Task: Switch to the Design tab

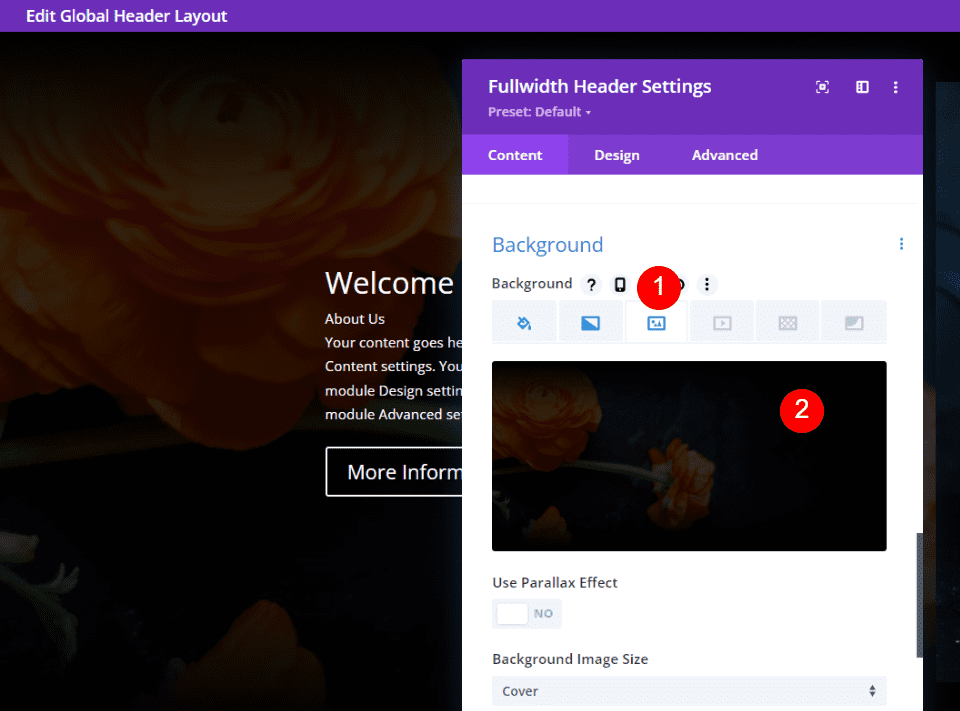Action: (x=616, y=155)
